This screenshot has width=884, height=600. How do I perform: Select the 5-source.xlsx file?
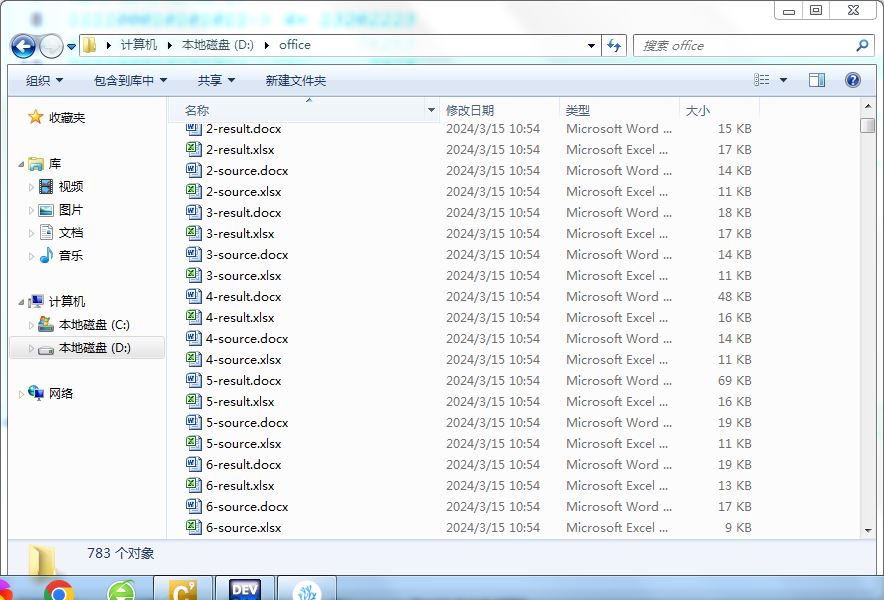pos(243,444)
